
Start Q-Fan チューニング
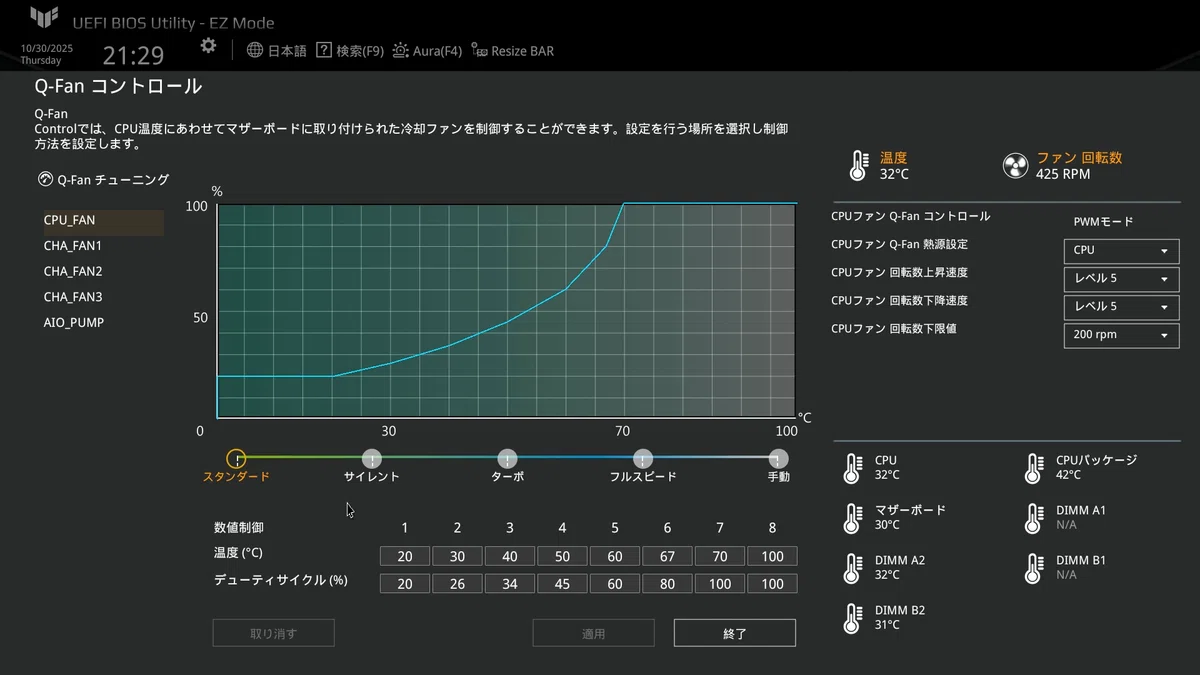pyautogui.click(x=103, y=180)
